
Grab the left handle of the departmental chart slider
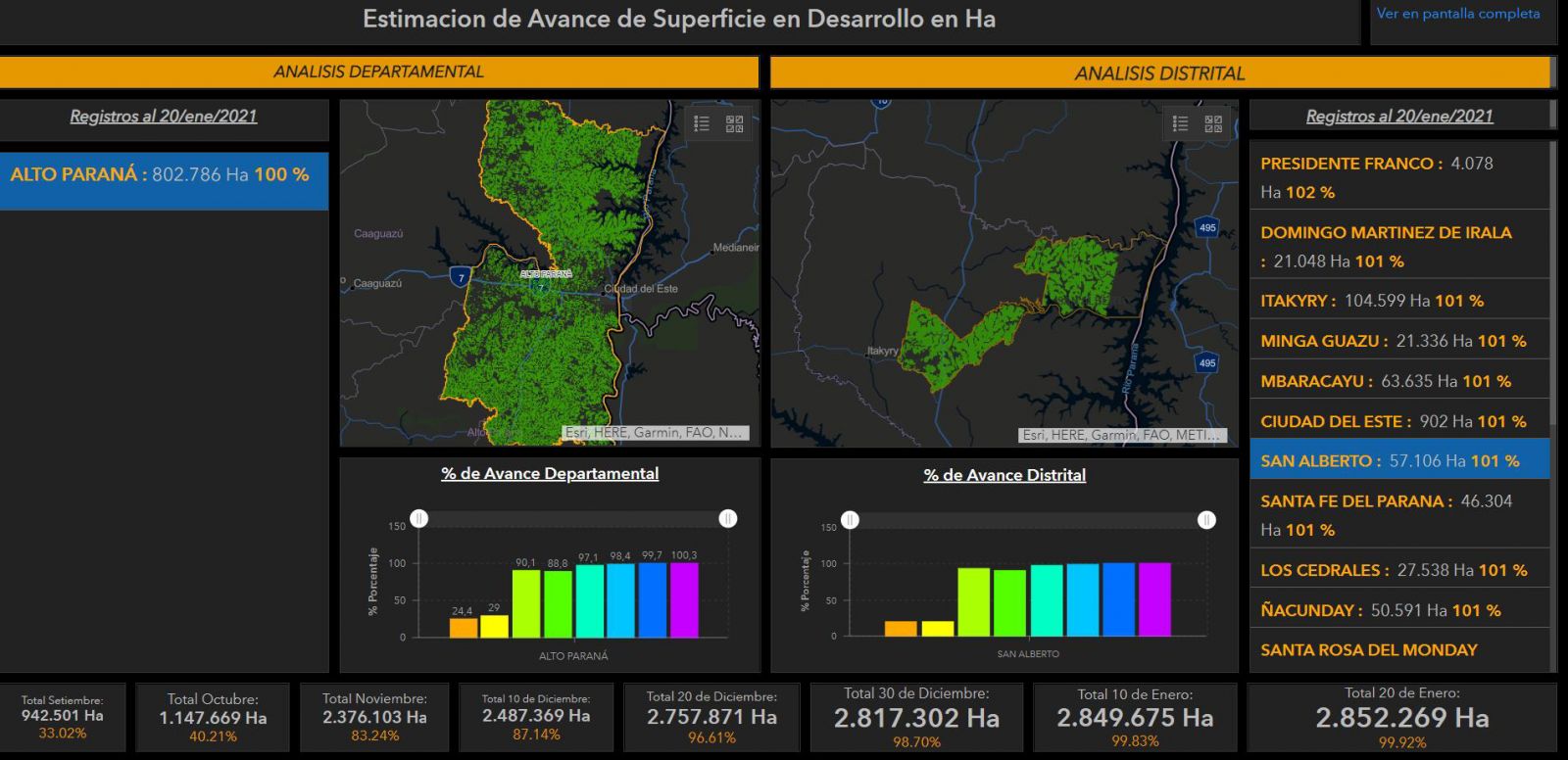pyautogui.click(x=419, y=518)
